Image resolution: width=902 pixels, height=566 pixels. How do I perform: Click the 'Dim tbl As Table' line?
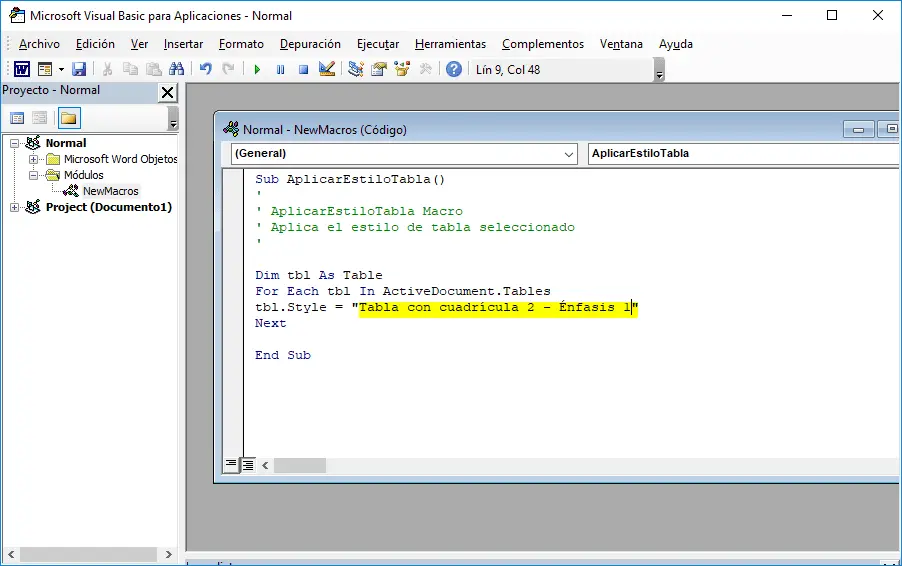tap(319, 275)
